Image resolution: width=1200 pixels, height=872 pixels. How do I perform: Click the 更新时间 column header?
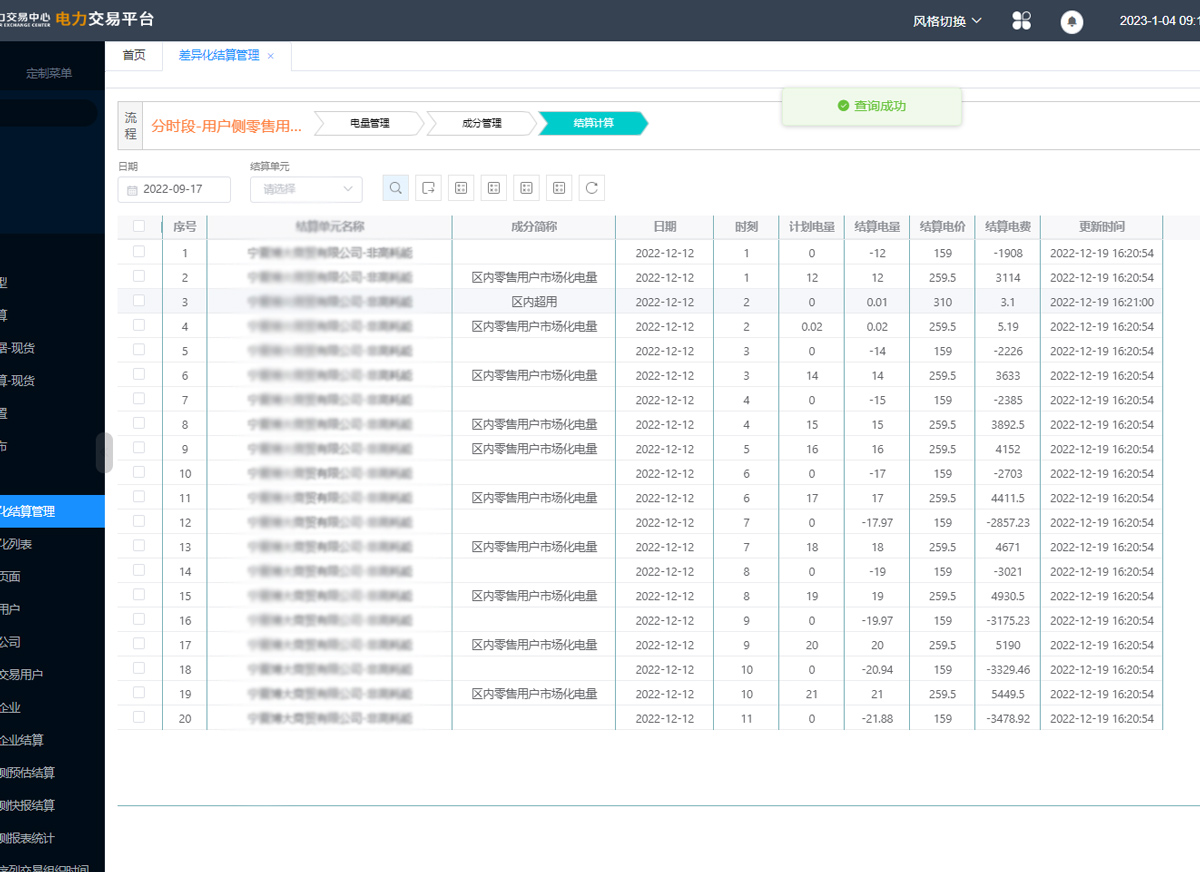click(x=1102, y=227)
